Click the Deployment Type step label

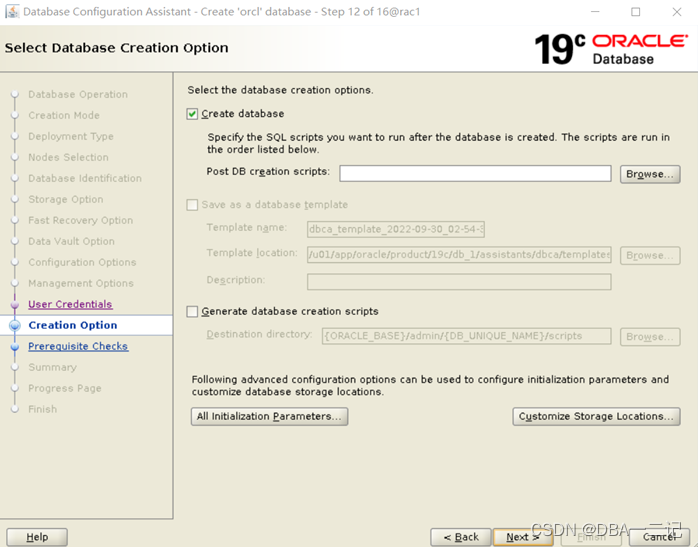(71, 136)
